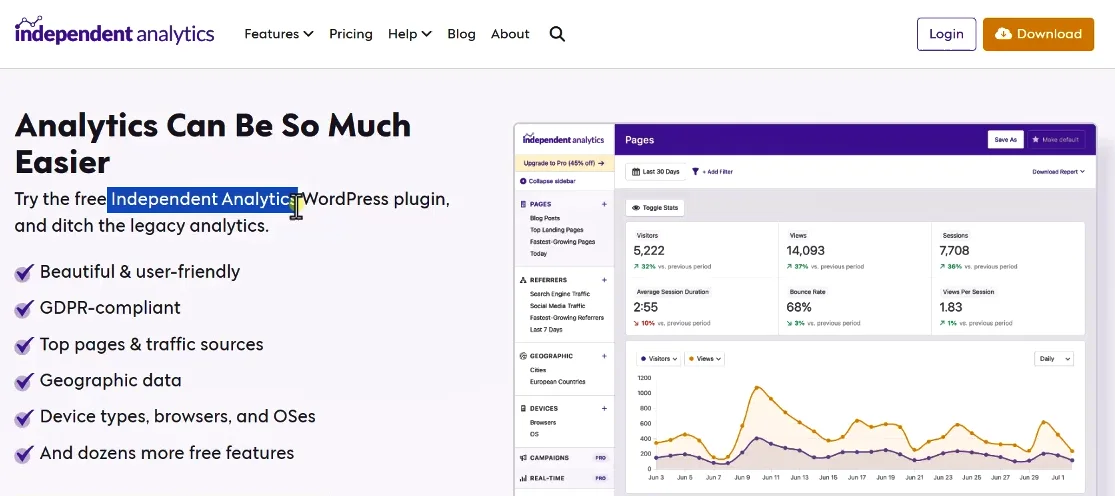Screen dimensions: 1115x496
Task: Open the DEVICES sidebar section
Action: click(x=544, y=409)
